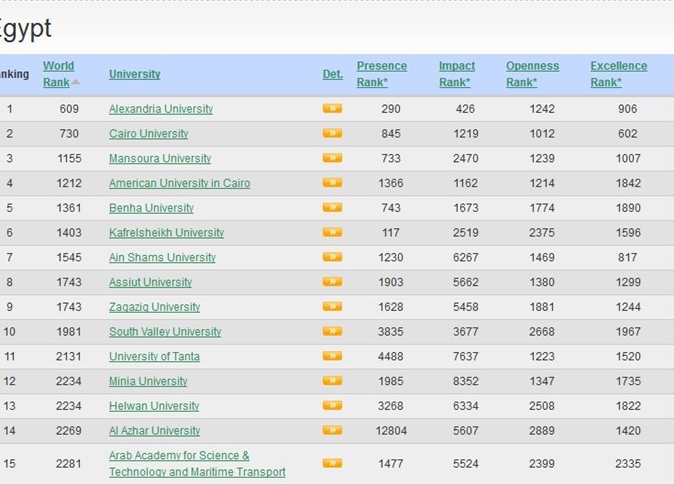This screenshot has height=485, width=674.
Task: Select openness rank value 1012
Action: coord(542,134)
